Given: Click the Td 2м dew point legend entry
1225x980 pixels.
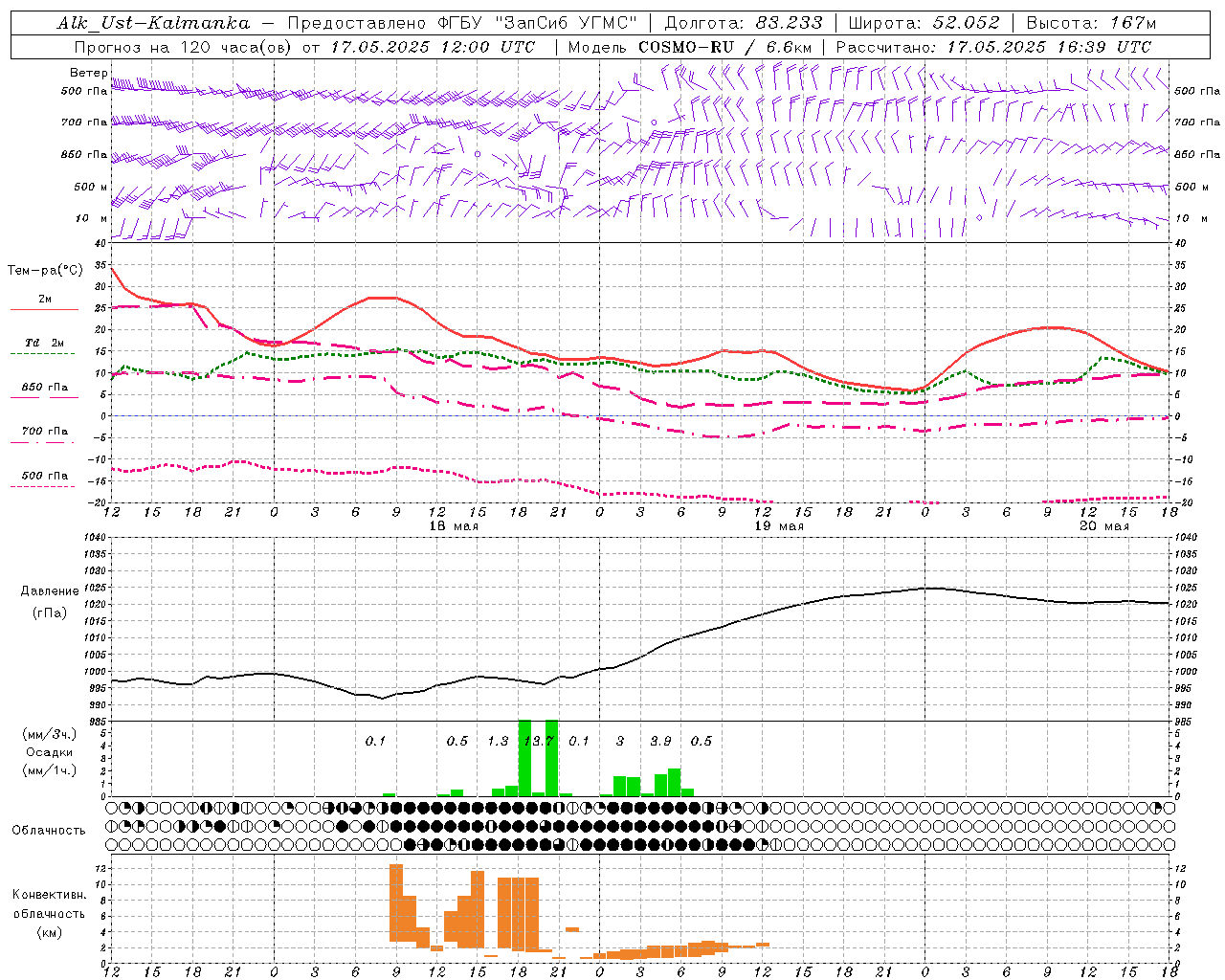Looking at the screenshot, I should [x=44, y=343].
